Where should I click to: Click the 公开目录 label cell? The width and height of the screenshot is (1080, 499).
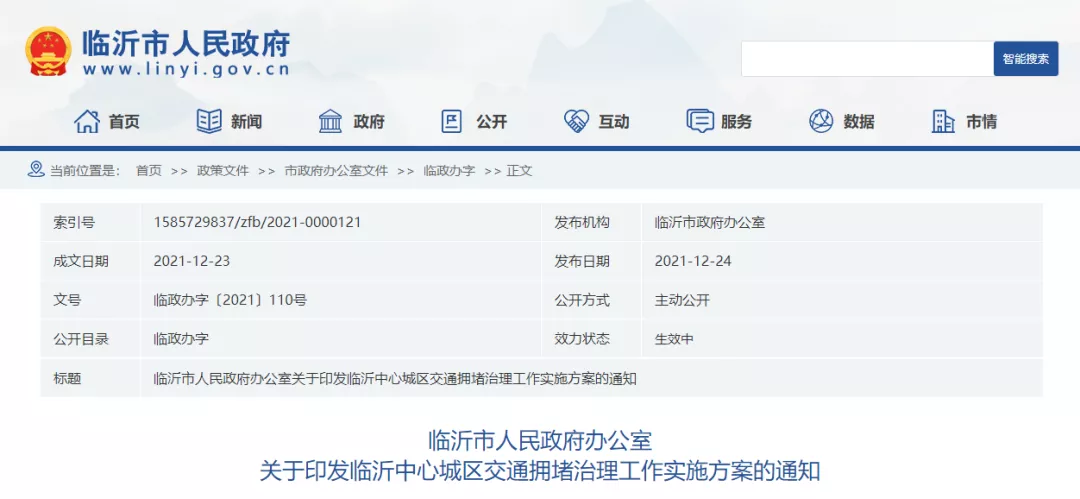point(90,339)
